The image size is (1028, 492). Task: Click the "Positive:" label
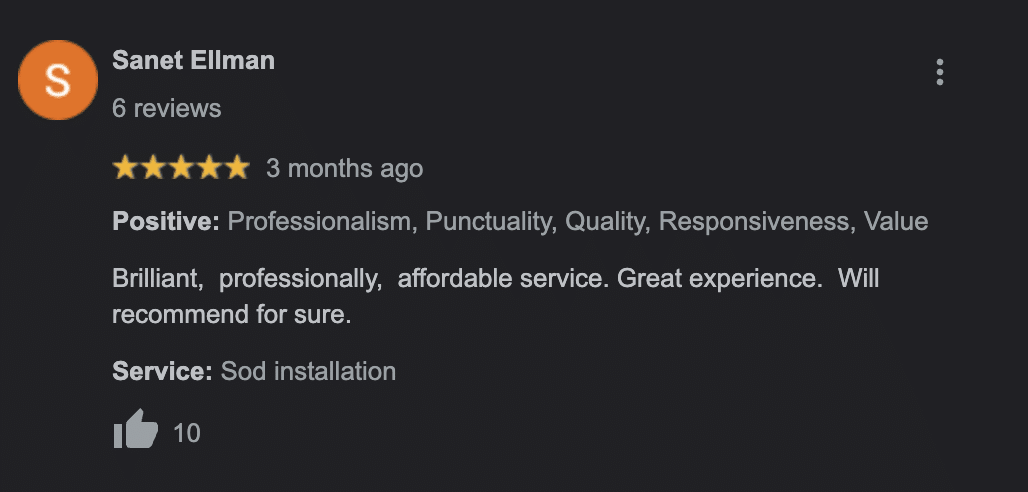[x=165, y=221]
